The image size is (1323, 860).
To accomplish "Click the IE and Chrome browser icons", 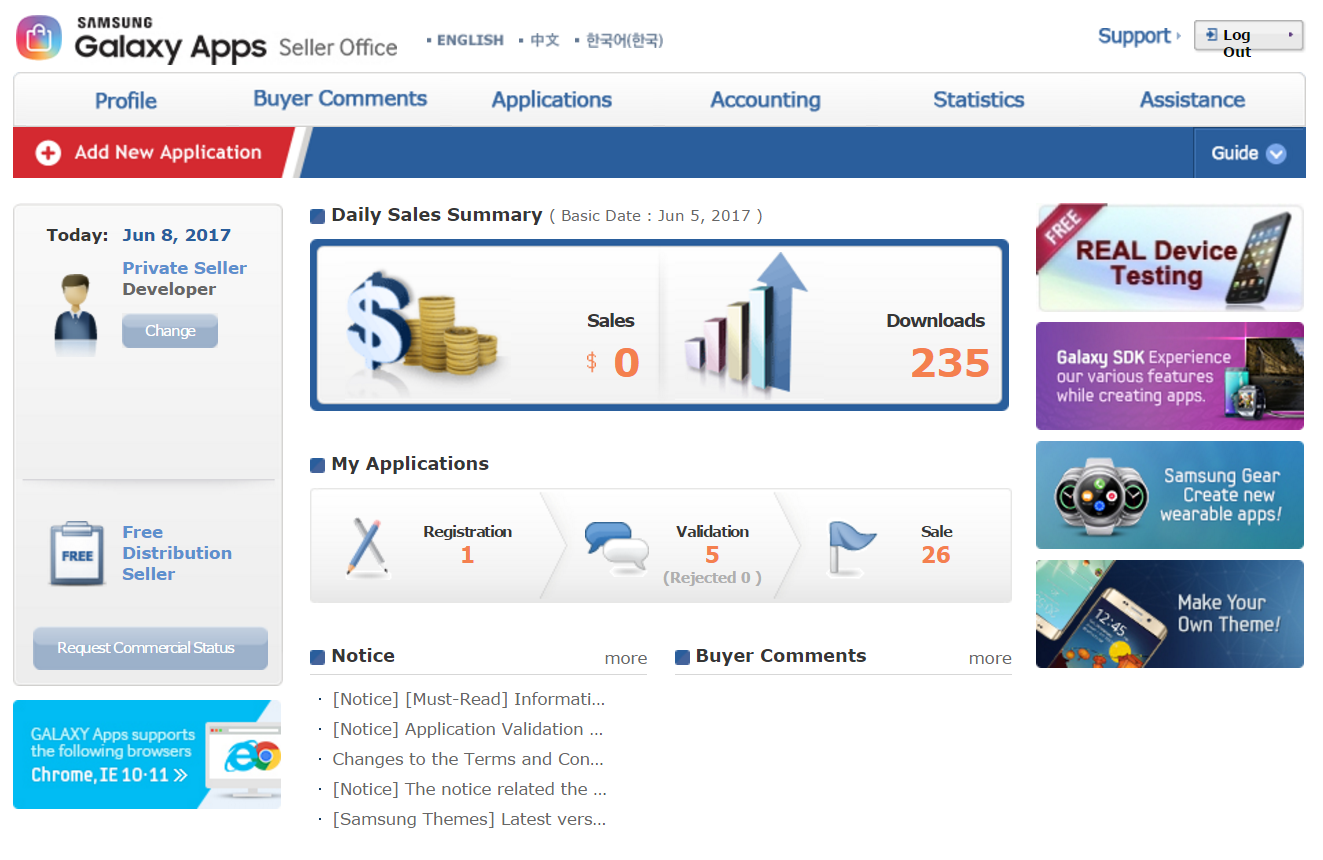I will pos(251,755).
